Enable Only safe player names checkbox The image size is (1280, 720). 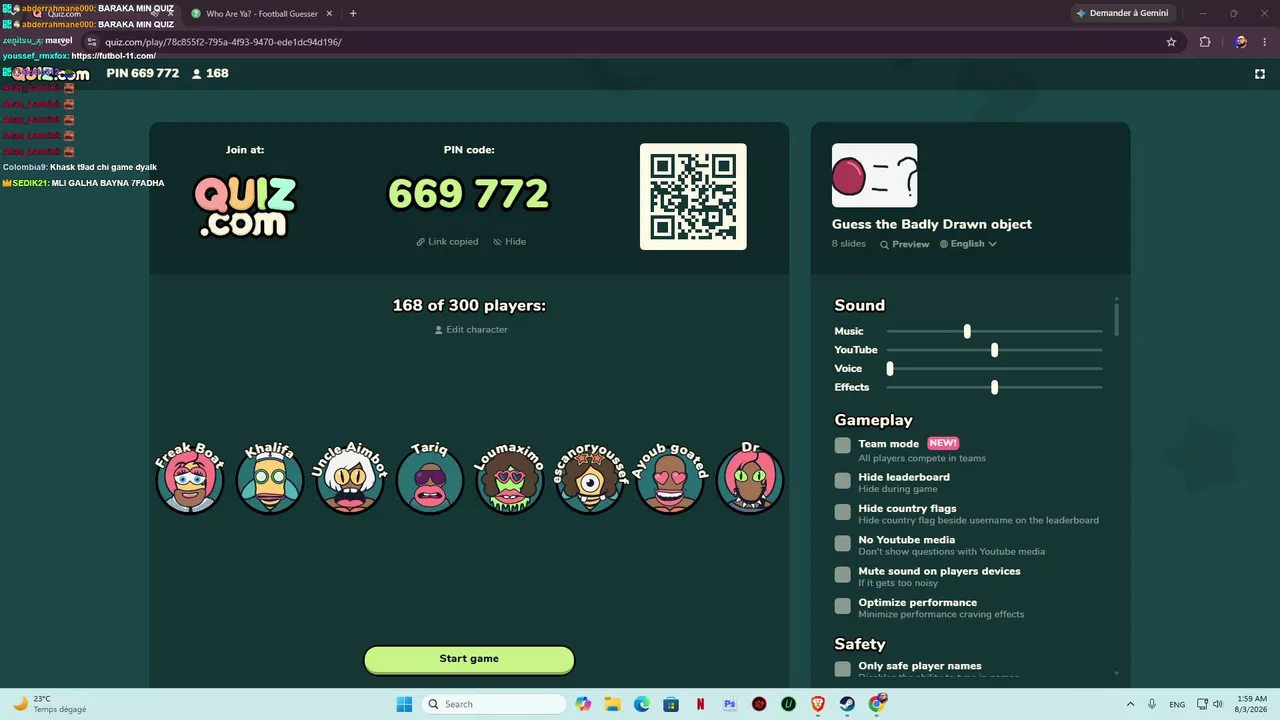tap(843, 669)
